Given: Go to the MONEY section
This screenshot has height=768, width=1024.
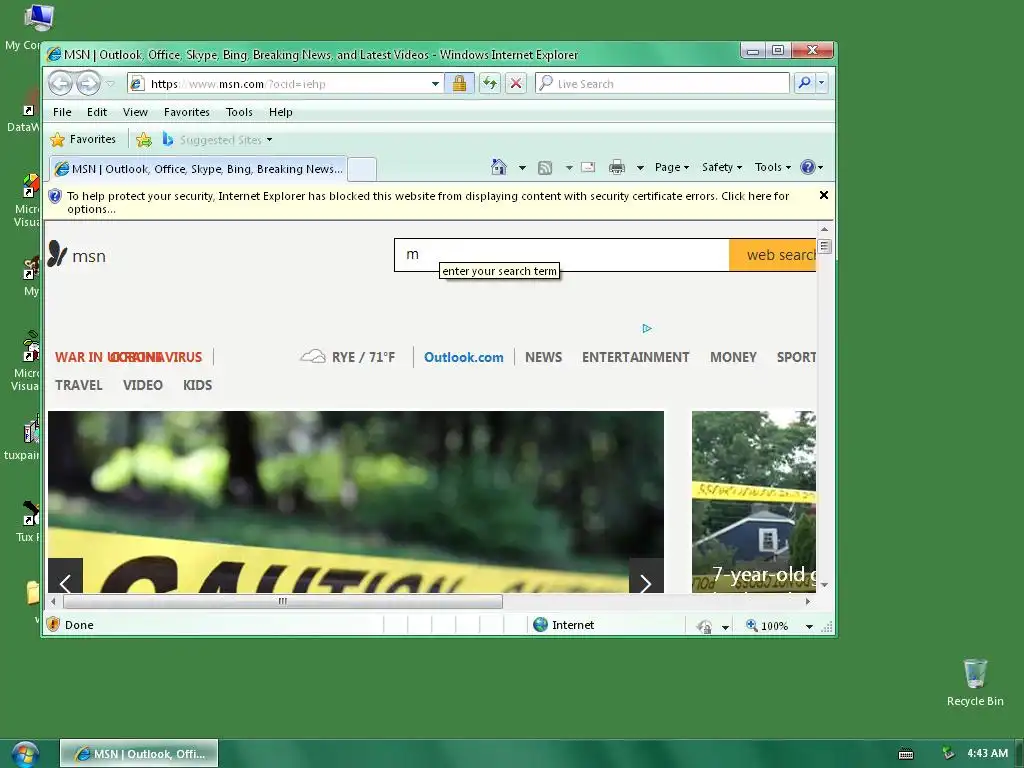Looking at the screenshot, I should (733, 357).
